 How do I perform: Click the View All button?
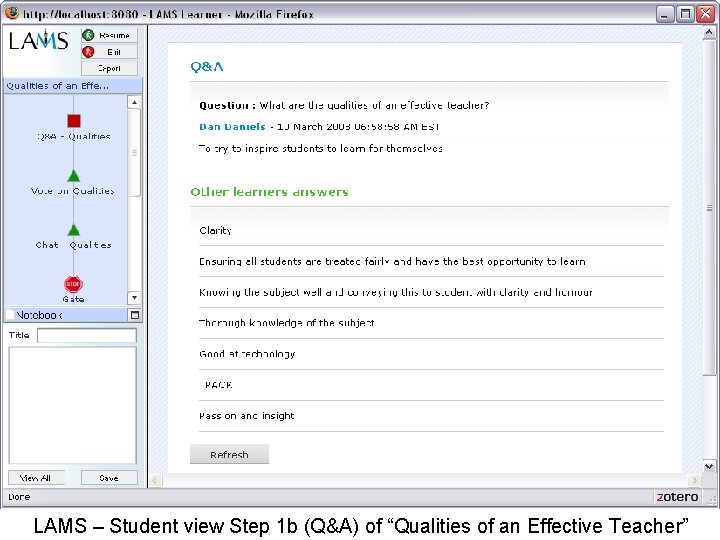tap(36, 478)
